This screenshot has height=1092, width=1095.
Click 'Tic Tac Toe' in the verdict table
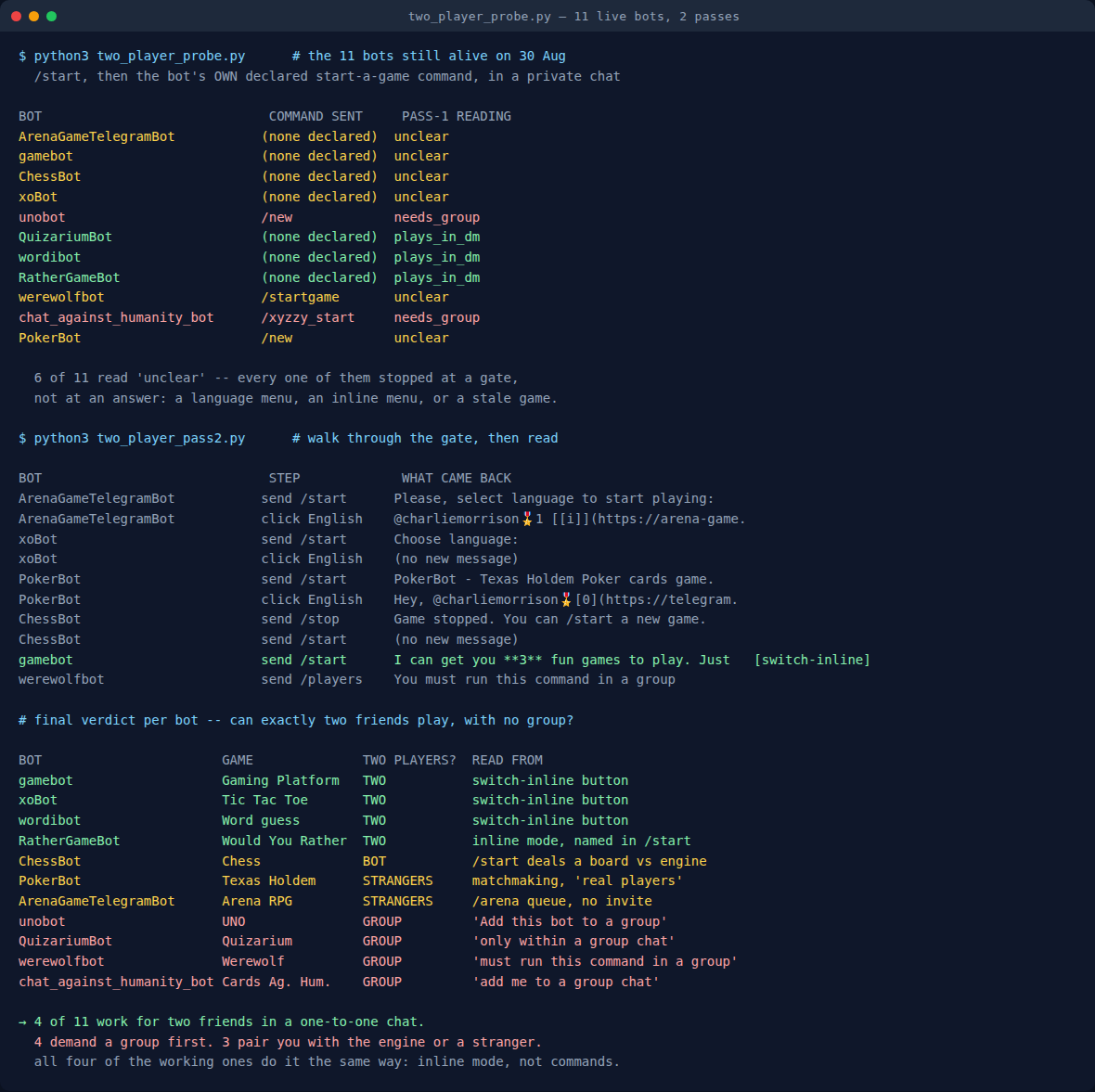(x=264, y=800)
